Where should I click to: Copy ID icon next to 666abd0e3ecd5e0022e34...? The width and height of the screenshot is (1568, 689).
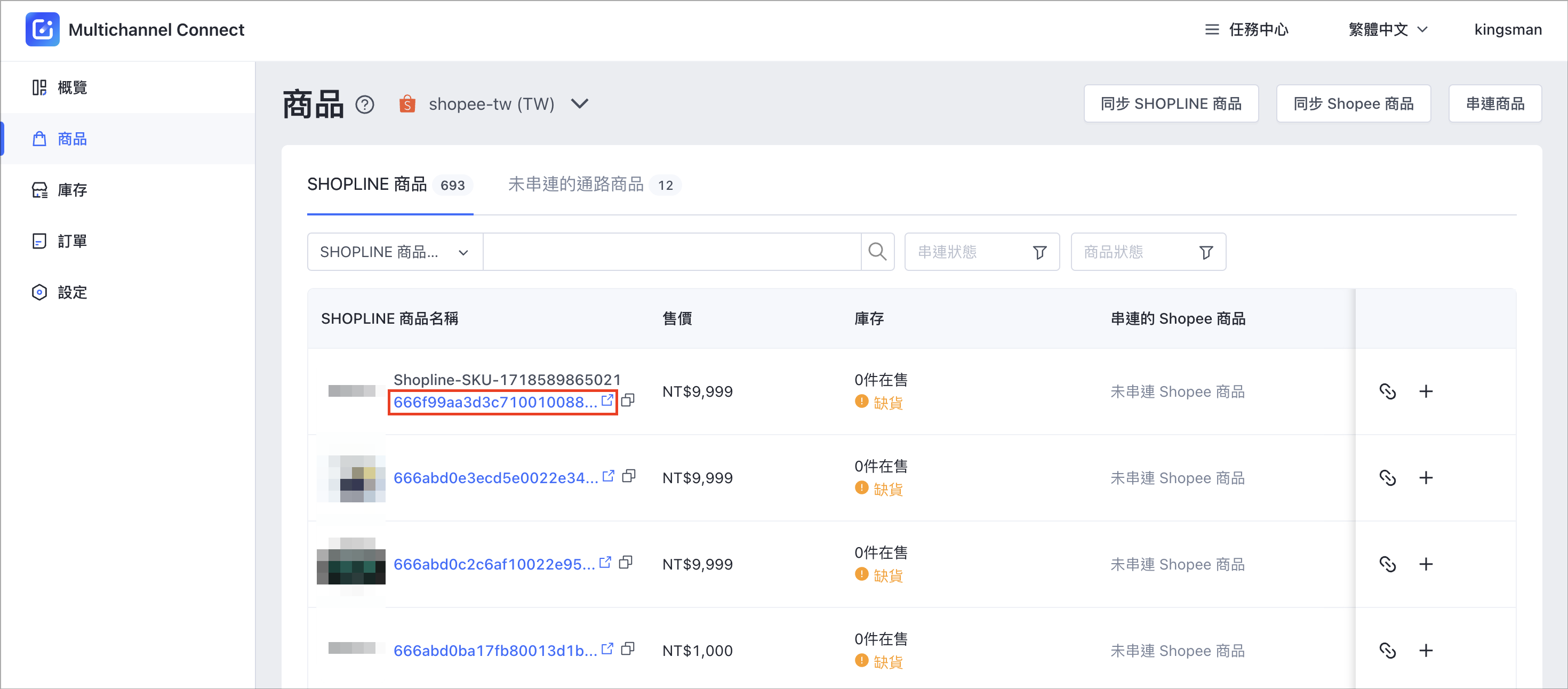click(x=629, y=476)
